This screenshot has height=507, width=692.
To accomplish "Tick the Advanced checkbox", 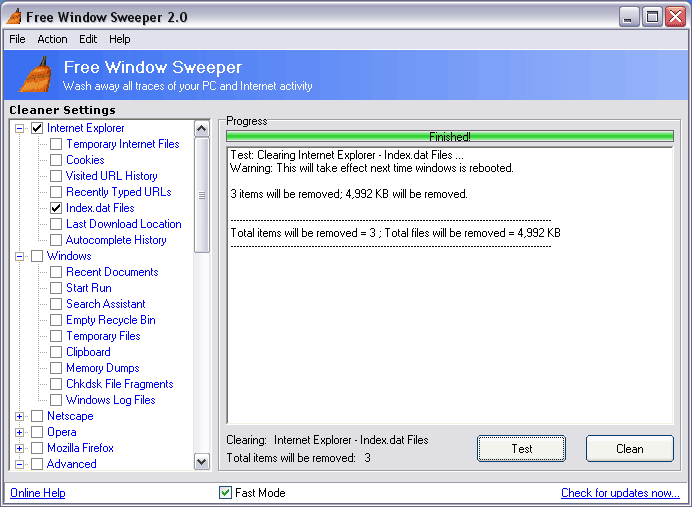I will click(37, 464).
